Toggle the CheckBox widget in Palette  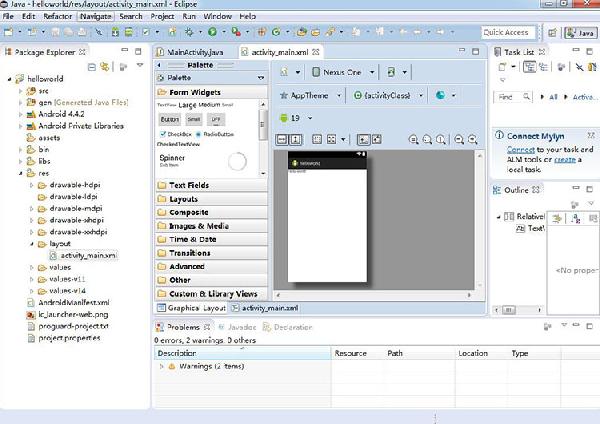pos(175,134)
